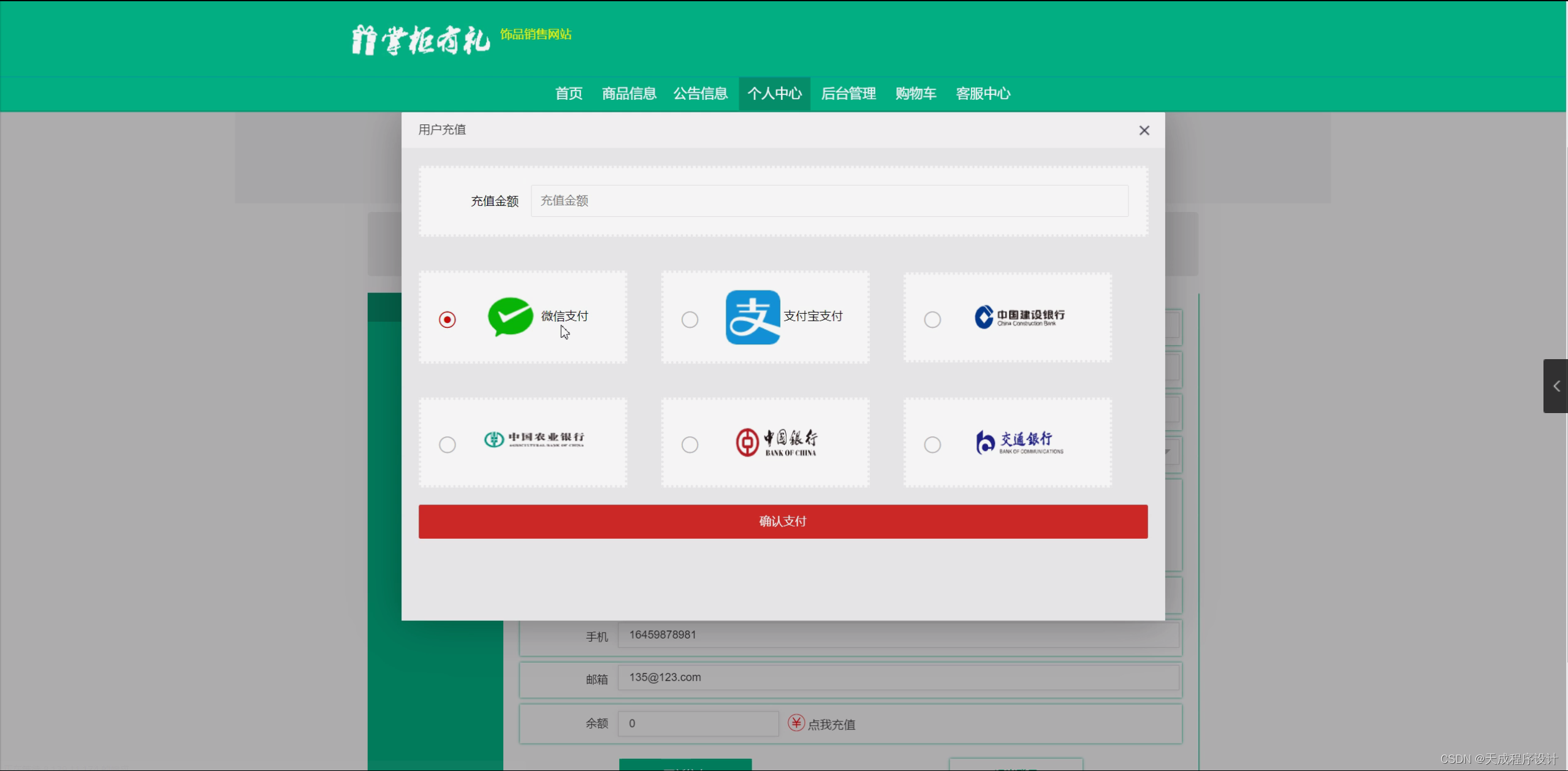Click the Bank of China logo
Screen dimensions: 1568x771
[x=776, y=442]
